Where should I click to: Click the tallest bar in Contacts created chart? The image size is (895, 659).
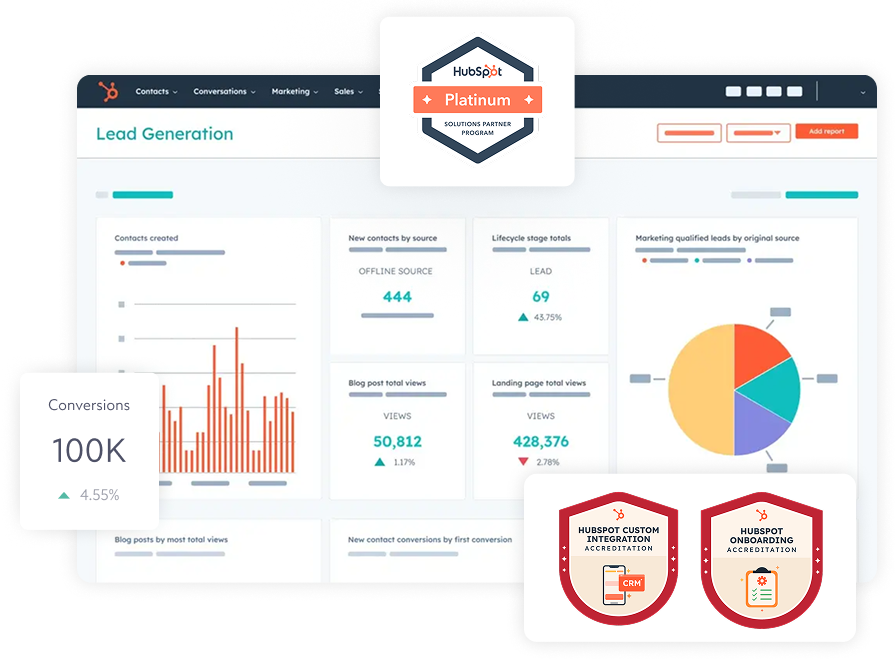239,400
